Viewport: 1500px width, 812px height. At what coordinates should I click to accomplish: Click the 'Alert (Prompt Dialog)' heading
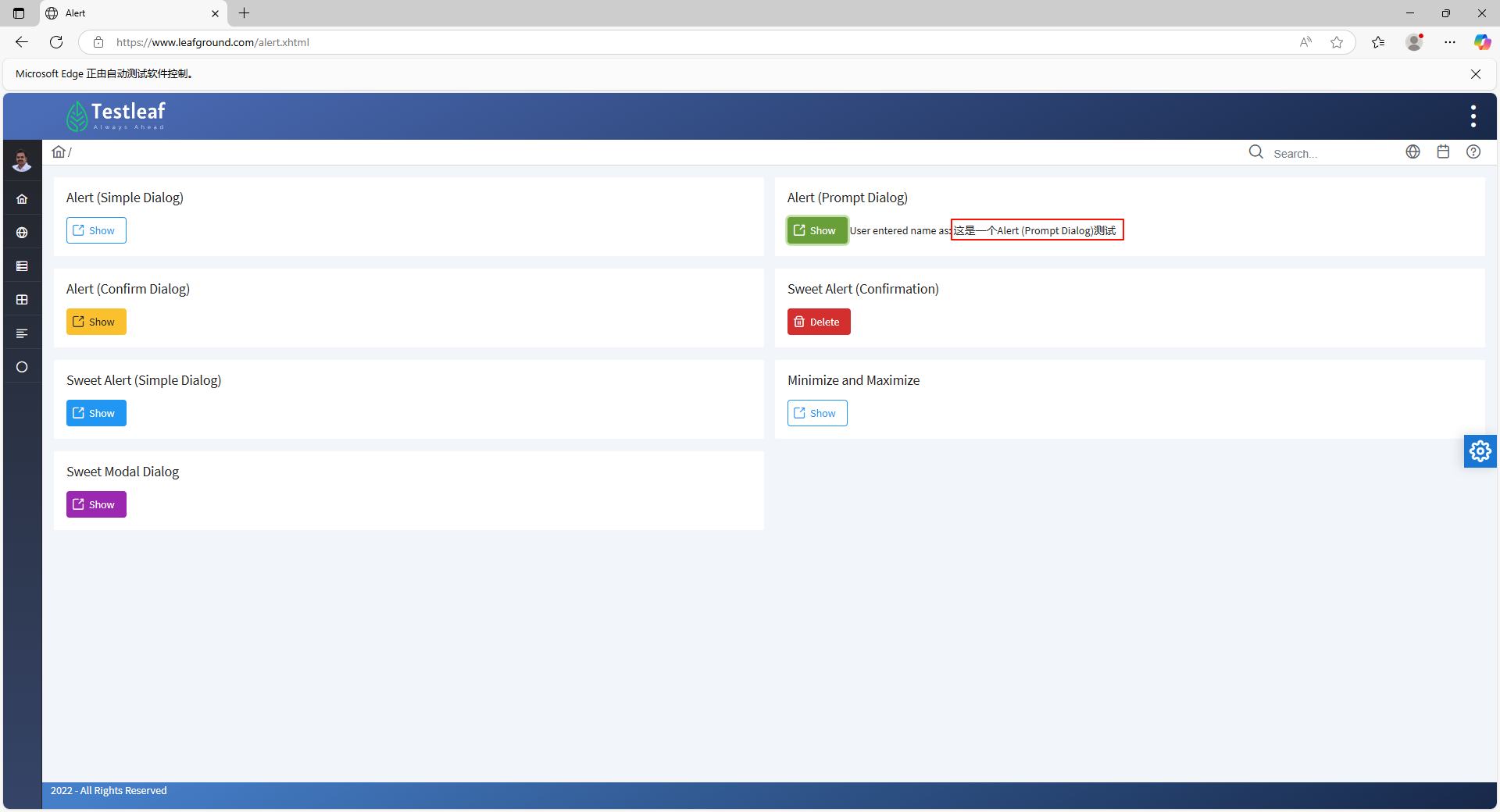(848, 198)
